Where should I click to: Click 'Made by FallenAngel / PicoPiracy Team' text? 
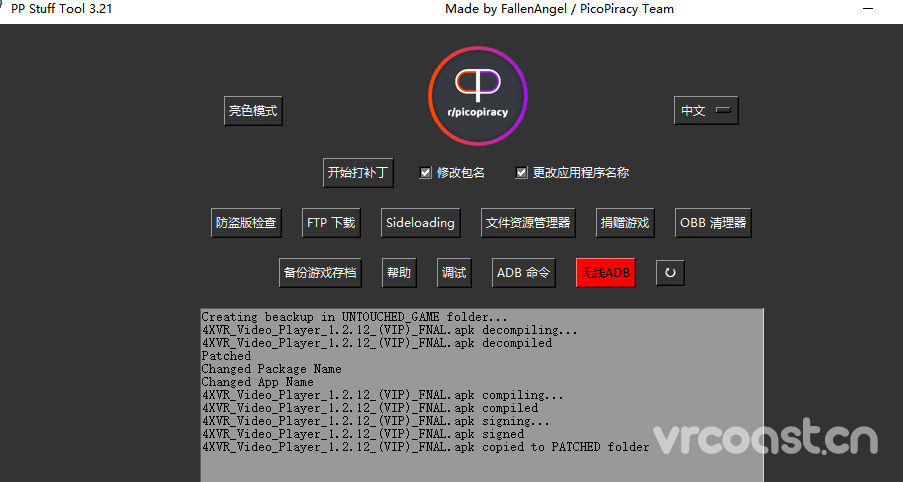[559, 9]
